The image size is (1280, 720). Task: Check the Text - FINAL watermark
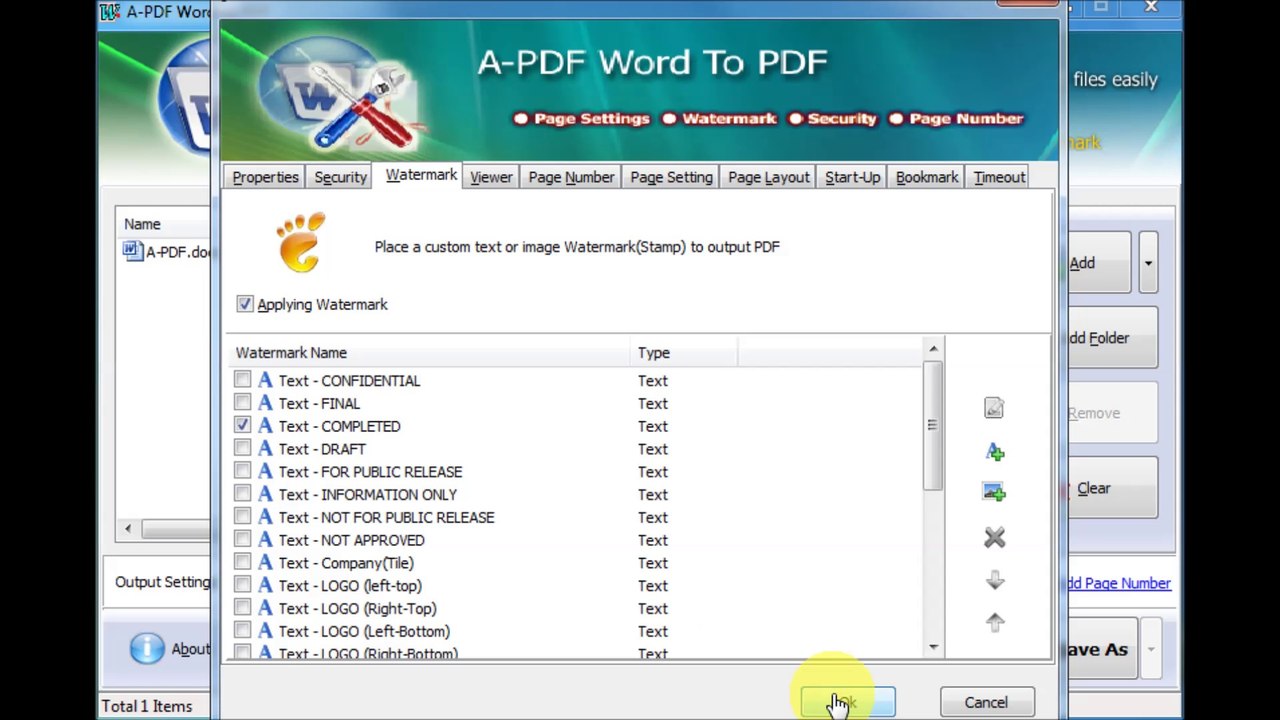[242, 402]
